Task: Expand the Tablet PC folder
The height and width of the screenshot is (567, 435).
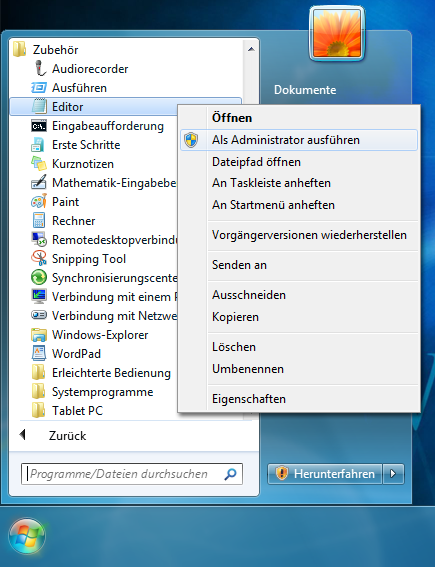Action: pos(67,410)
